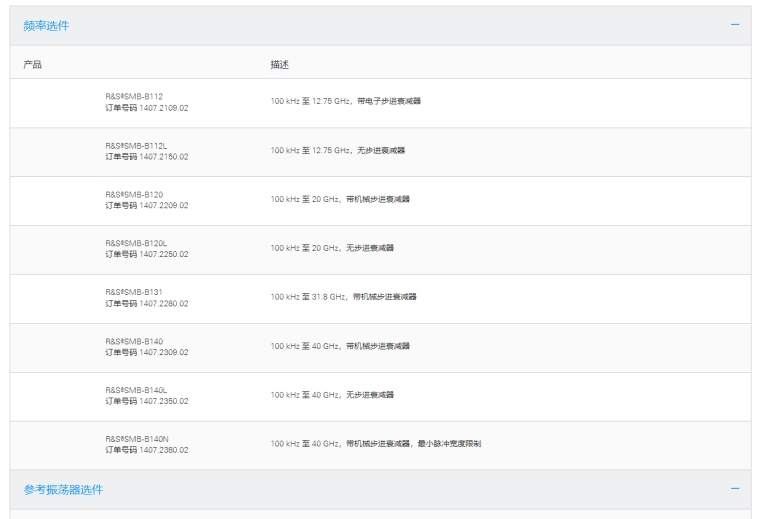The height and width of the screenshot is (519, 760).
Task: Select the R&S®SMB-B140N product name
Action: 137,439
